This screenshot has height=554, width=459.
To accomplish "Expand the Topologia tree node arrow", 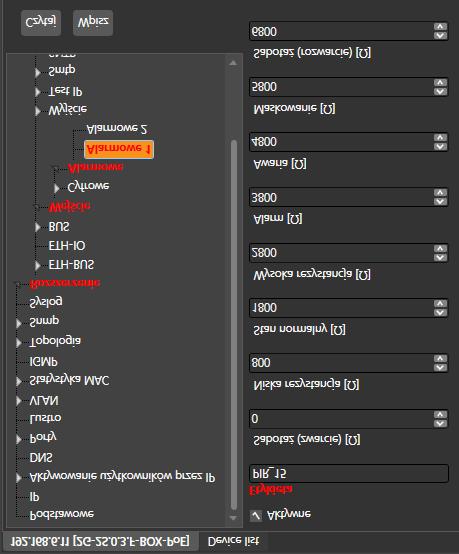I will (x=19, y=342).
